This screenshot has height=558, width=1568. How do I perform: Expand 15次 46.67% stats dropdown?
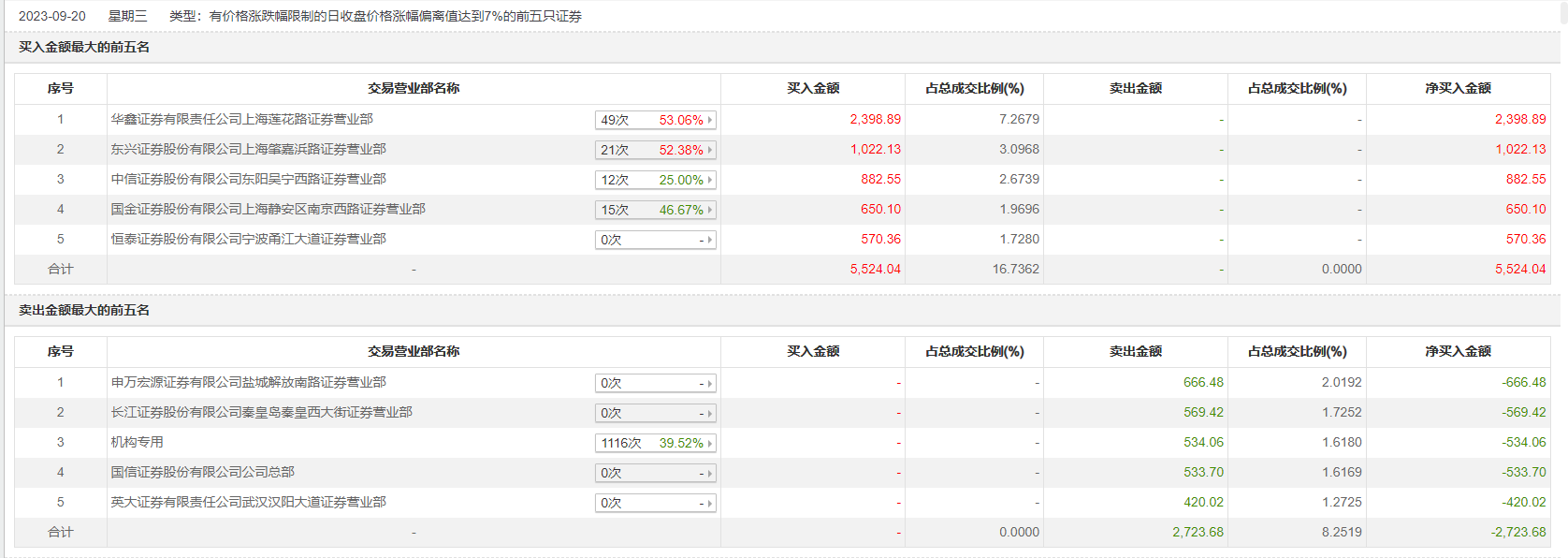click(x=656, y=210)
